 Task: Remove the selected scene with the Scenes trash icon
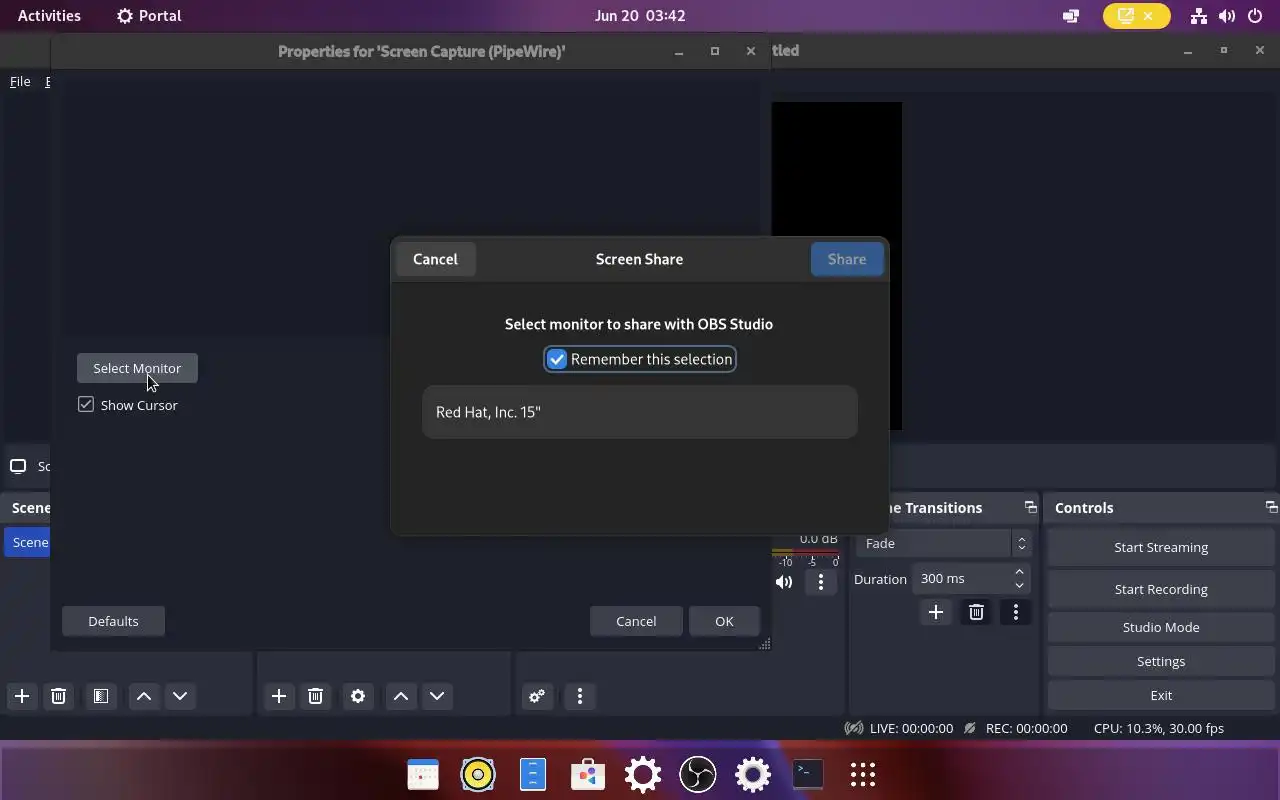(58, 696)
